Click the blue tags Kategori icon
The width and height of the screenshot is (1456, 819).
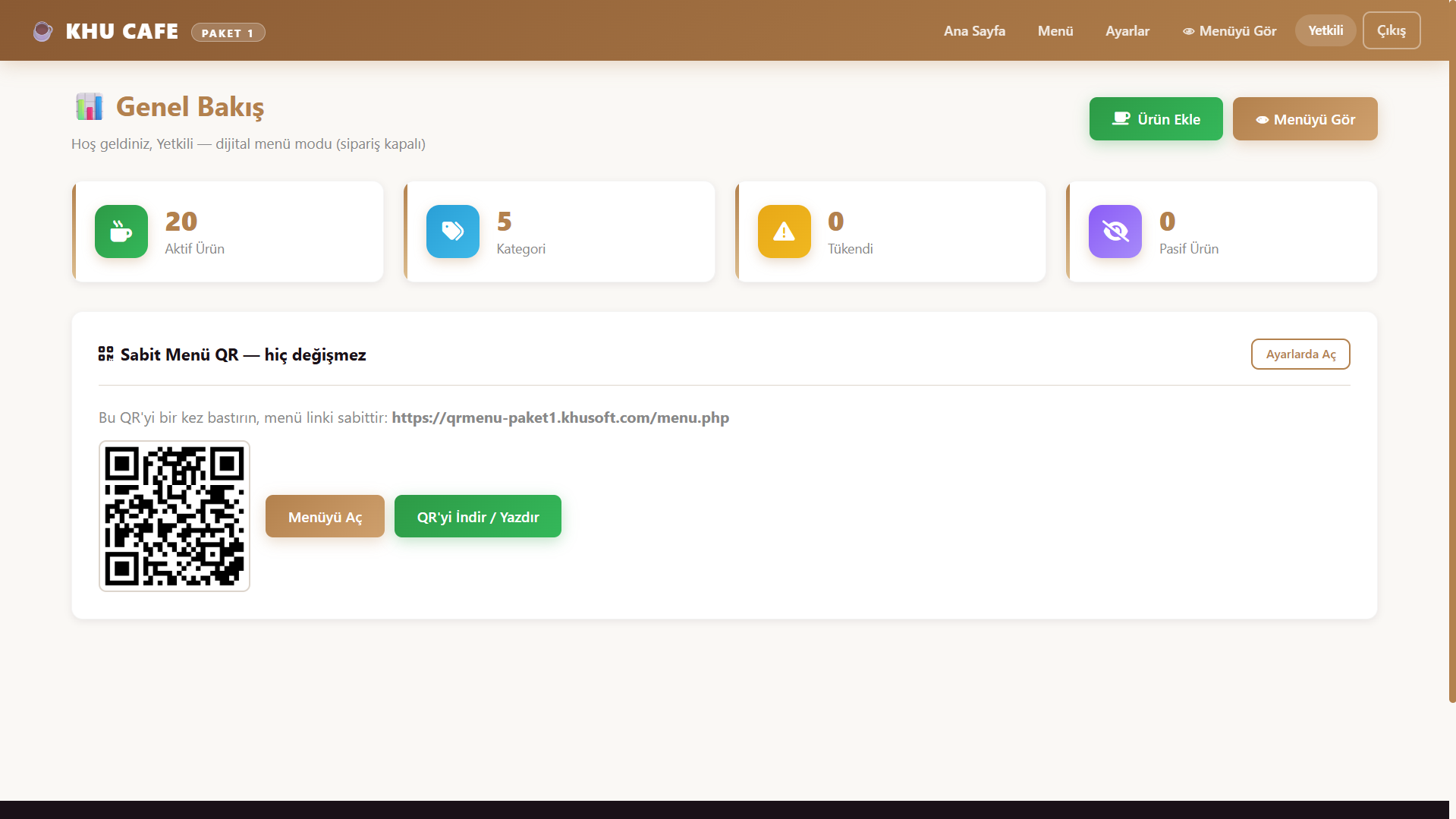click(453, 232)
